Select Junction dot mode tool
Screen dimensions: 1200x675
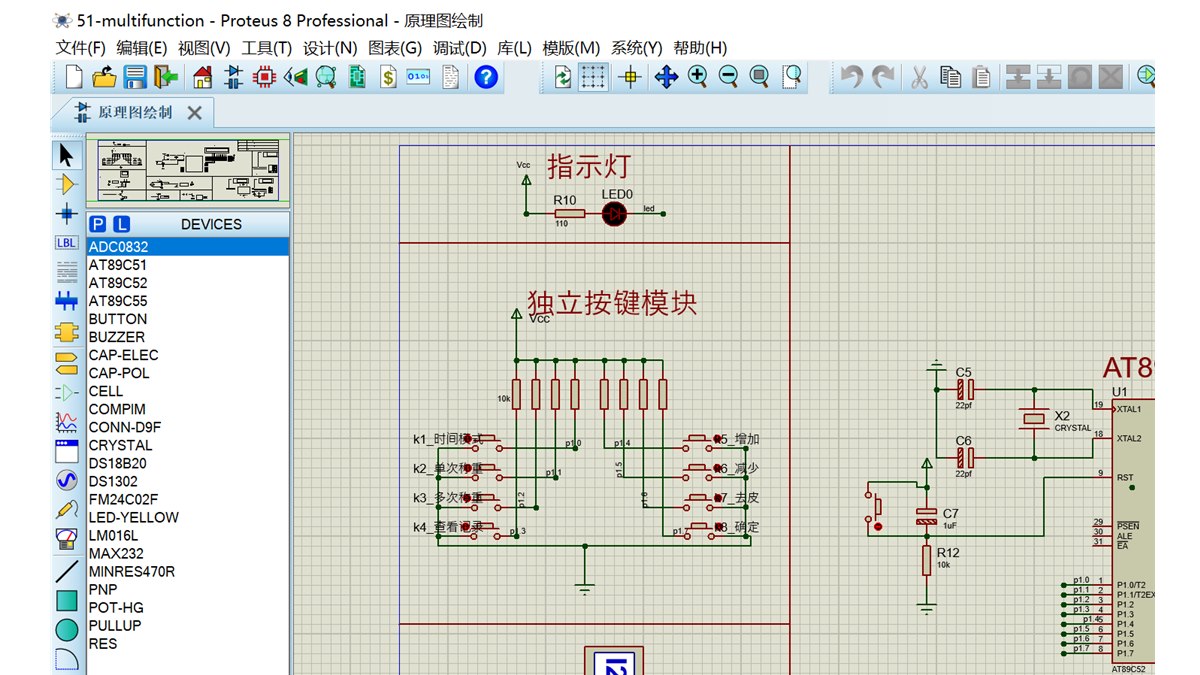[66, 213]
